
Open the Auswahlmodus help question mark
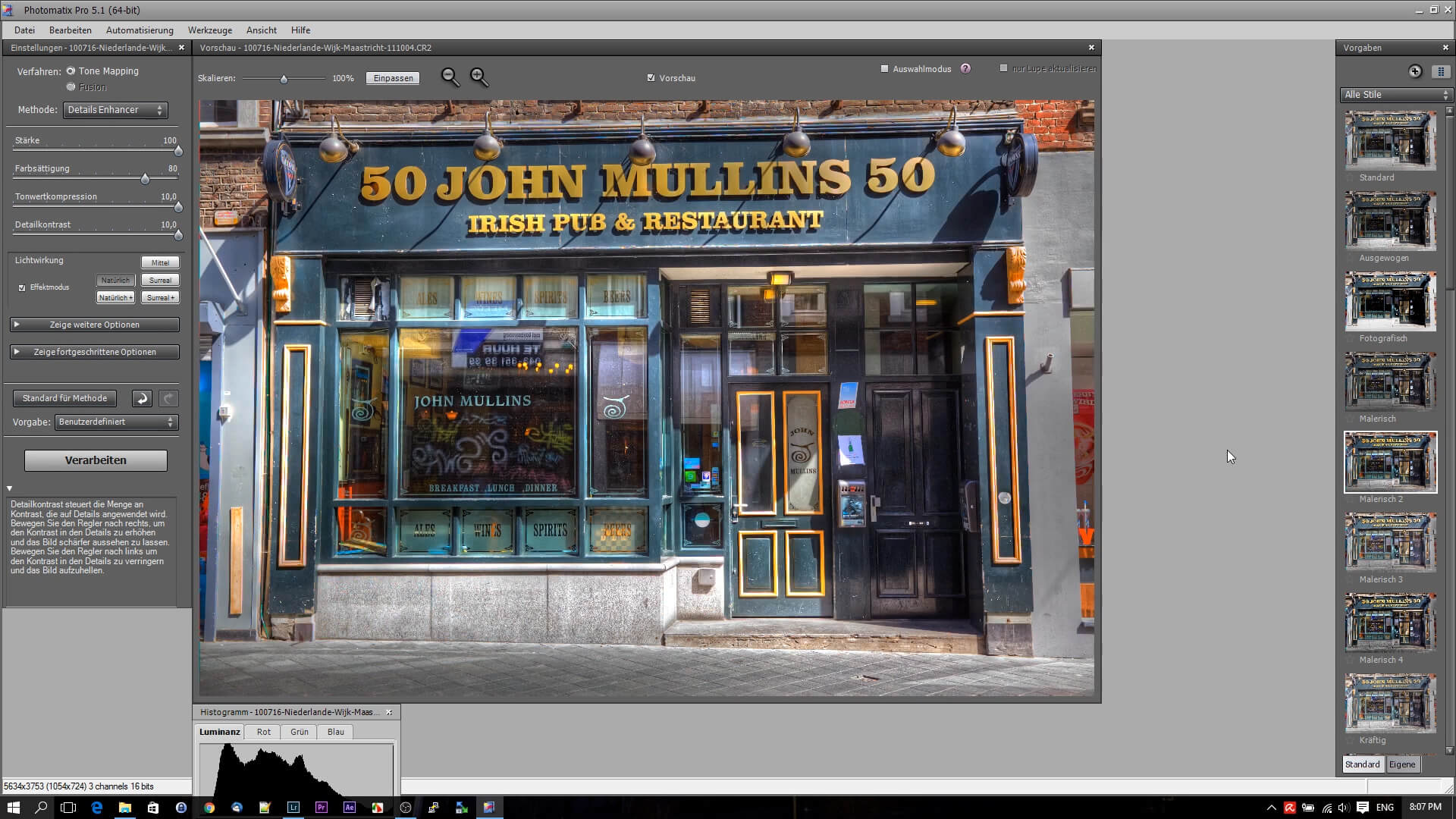(965, 68)
